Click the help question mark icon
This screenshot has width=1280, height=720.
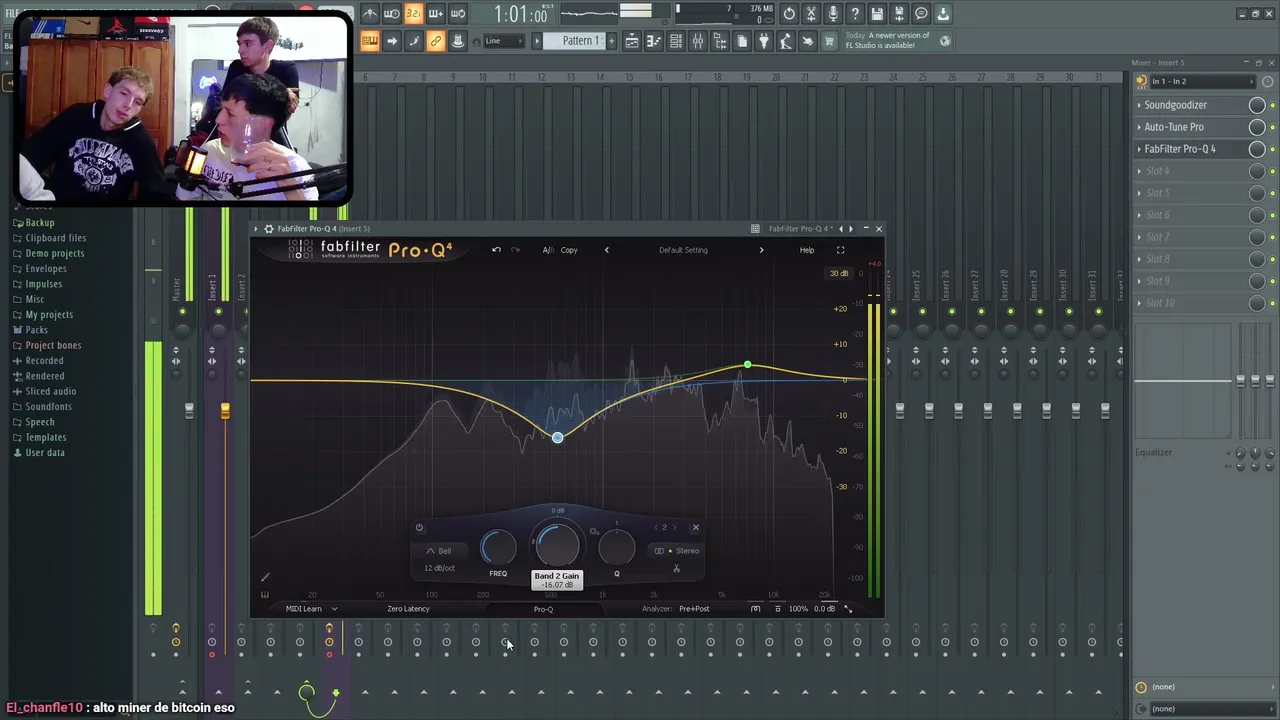click(855, 13)
